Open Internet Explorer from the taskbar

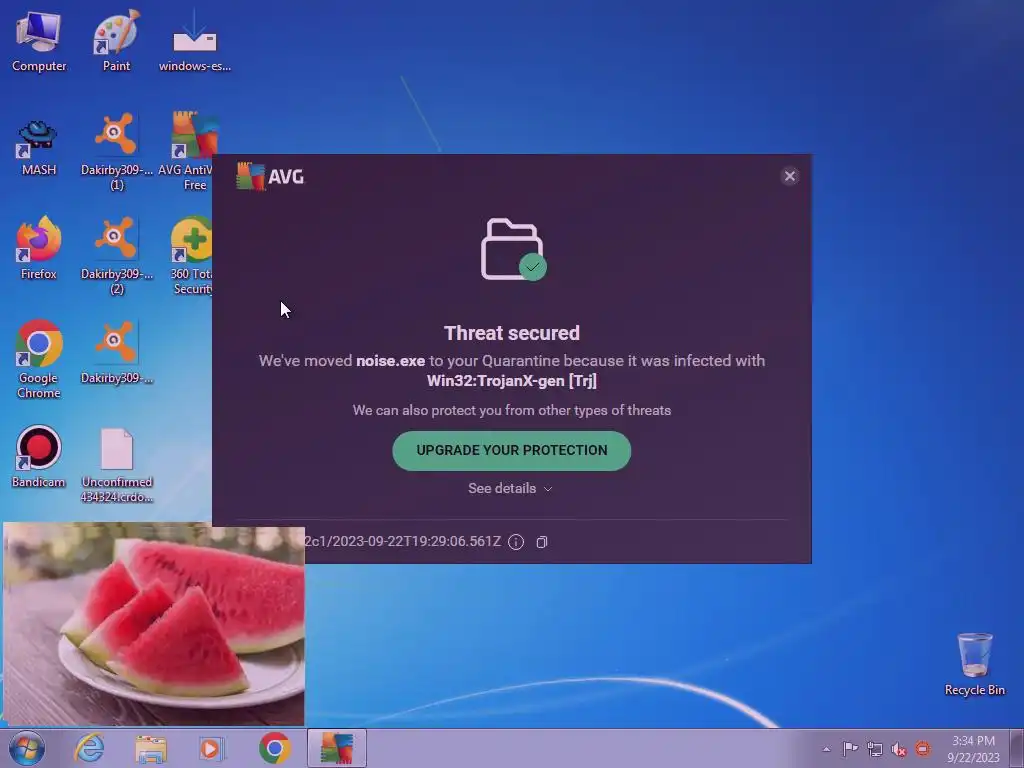89,748
